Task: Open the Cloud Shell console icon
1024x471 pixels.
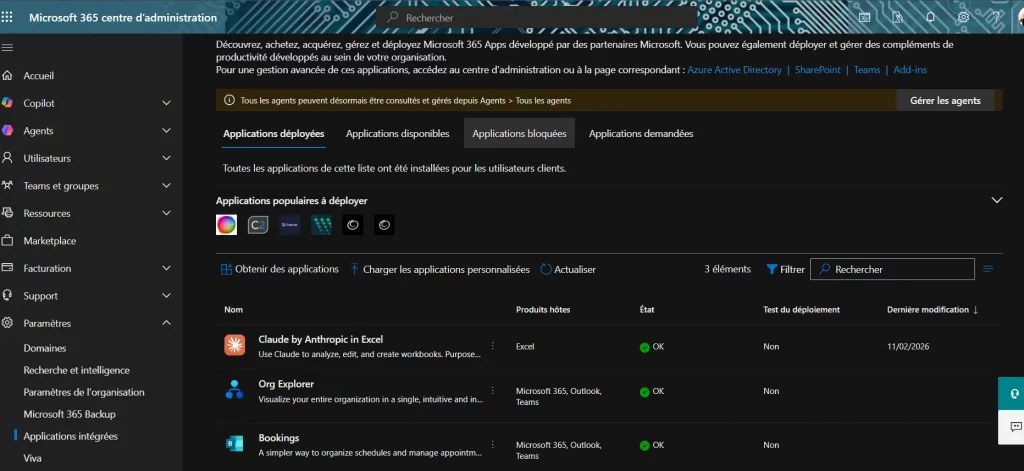Action: click(866, 18)
